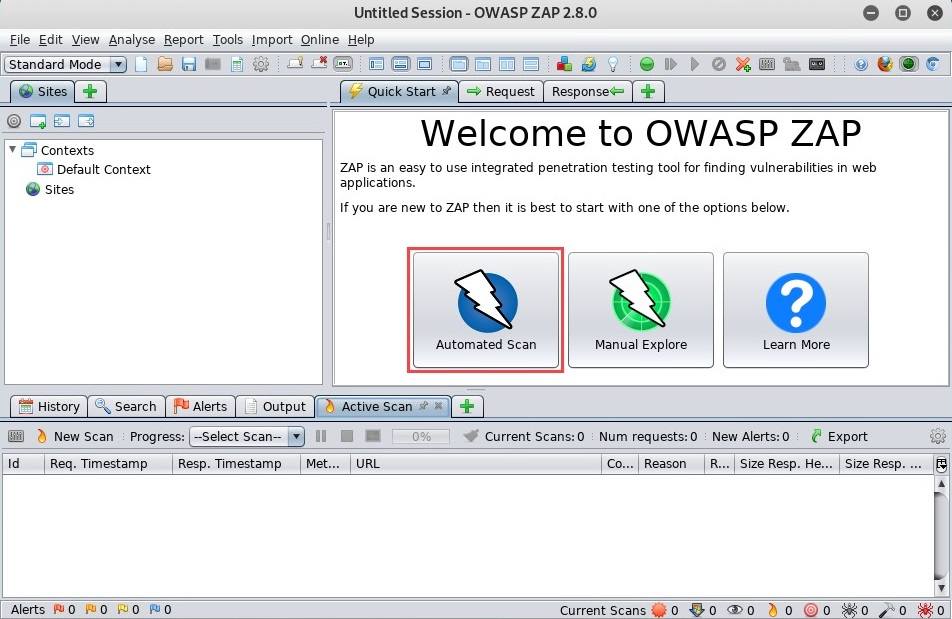Toggle the green break-on-requests circle icon
Screen dimensions: 952x619
(647, 64)
